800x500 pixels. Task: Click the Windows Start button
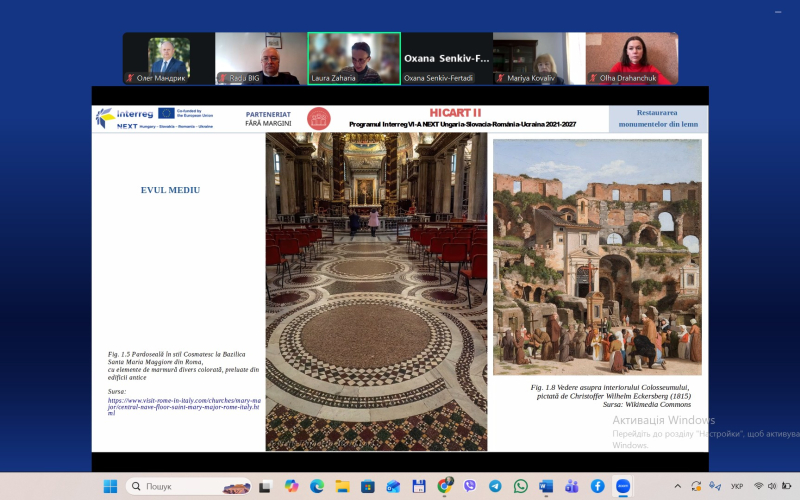tap(110, 486)
